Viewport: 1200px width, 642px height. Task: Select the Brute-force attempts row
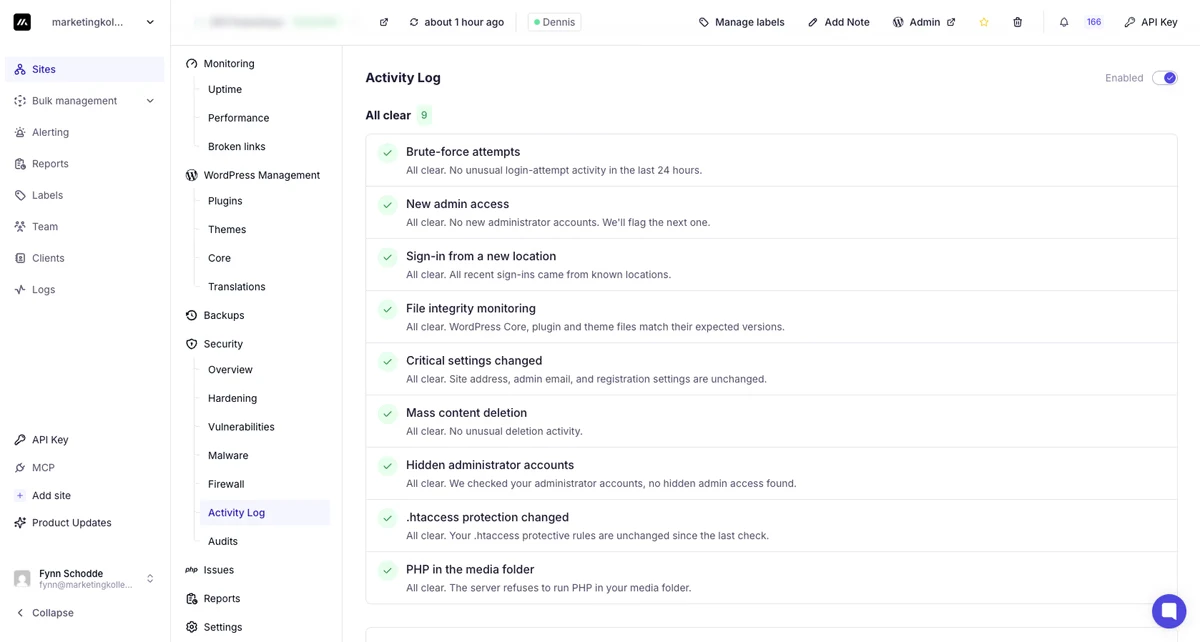pos(771,160)
